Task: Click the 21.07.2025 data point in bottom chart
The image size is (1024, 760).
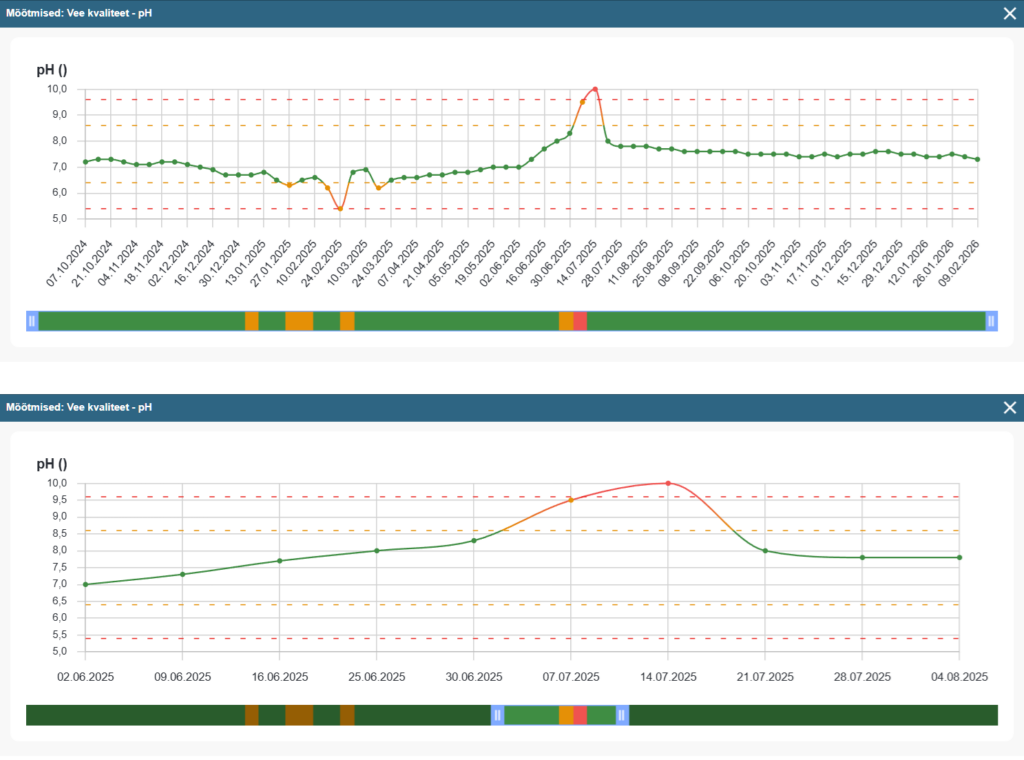Action: click(x=765, y=551)
